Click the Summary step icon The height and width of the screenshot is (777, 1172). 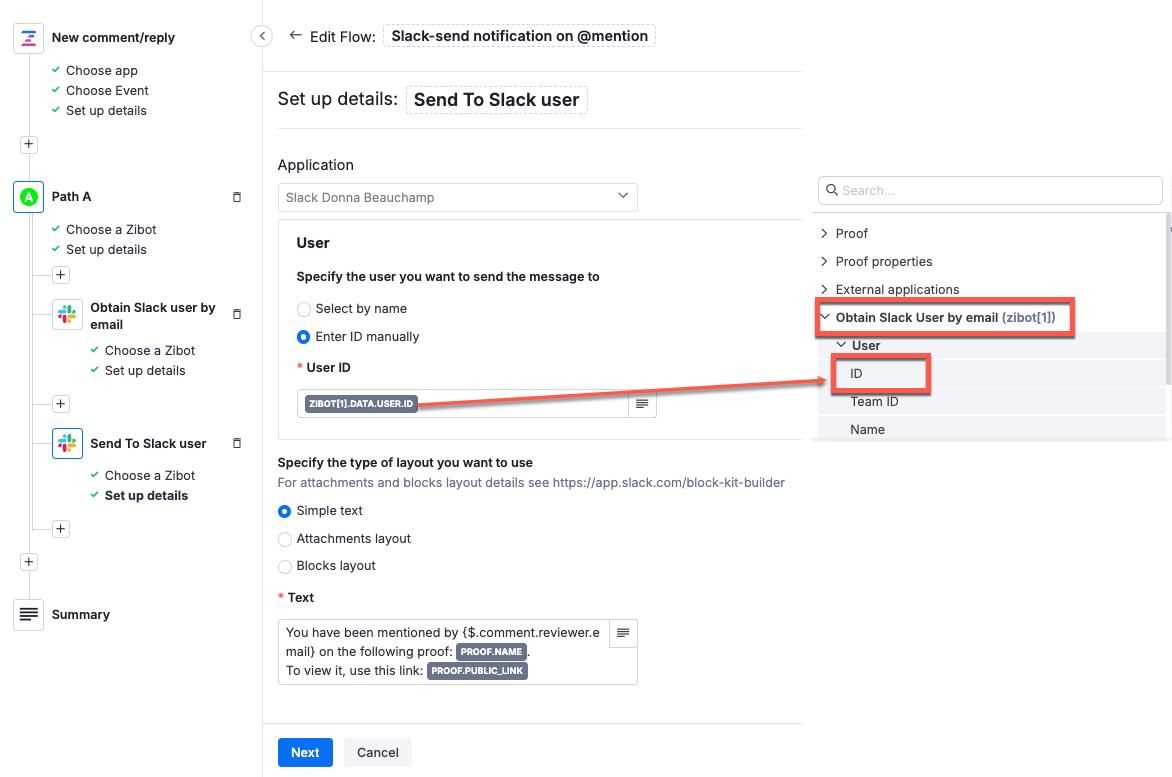point(29,614)
